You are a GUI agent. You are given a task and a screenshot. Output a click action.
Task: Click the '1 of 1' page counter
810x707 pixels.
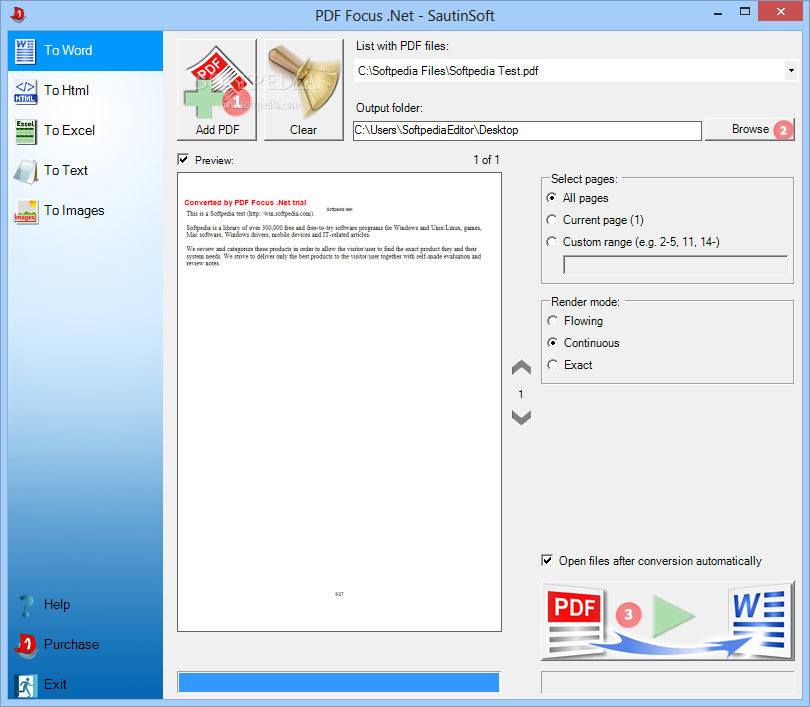pyautogui.click(x=486, y=160)
